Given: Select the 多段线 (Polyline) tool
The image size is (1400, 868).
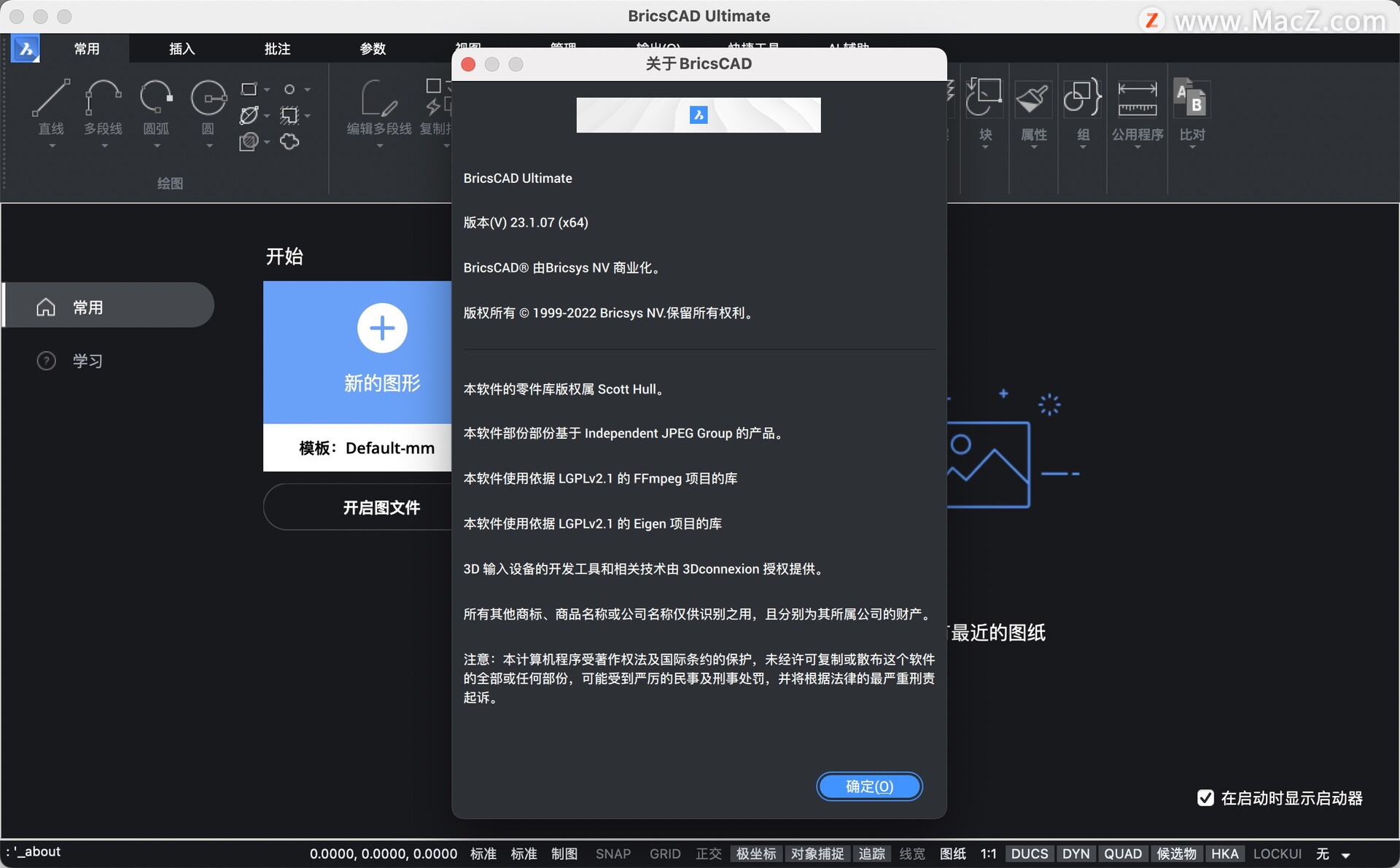Looking at the screenshot, I should tap(103, 108).
